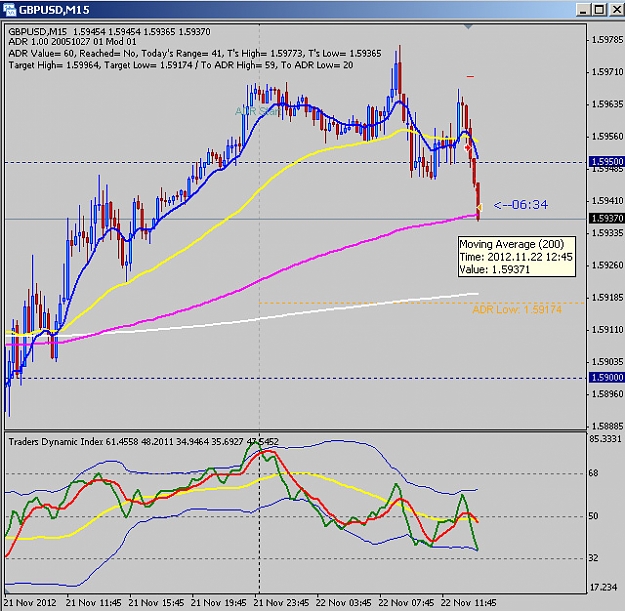Viewport: 625px width, 611px height.
Task: Click the 21 Nov 23:45 time label
Action: (x=281, y=602)
